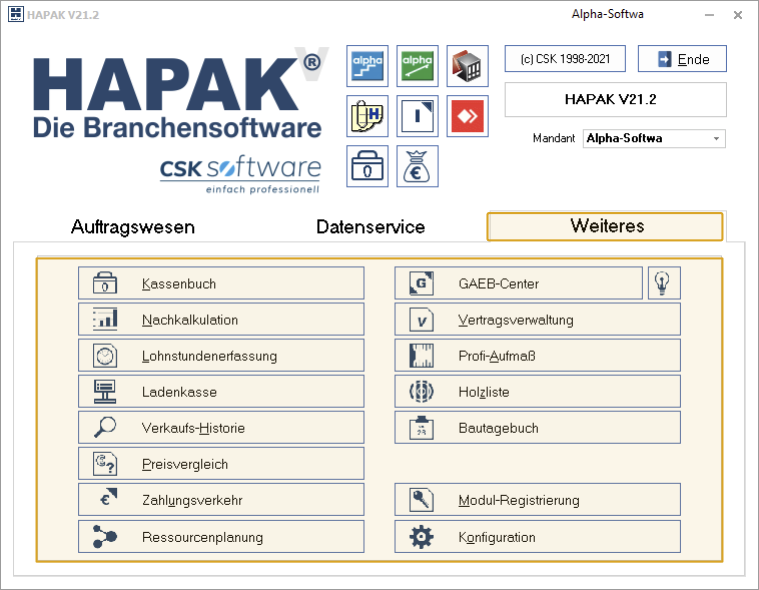Image resolution: width=759 pixels, height=590 pixels.
Task: Click the HAPAK title bar app icon
Action: click(x=15, y=14)
